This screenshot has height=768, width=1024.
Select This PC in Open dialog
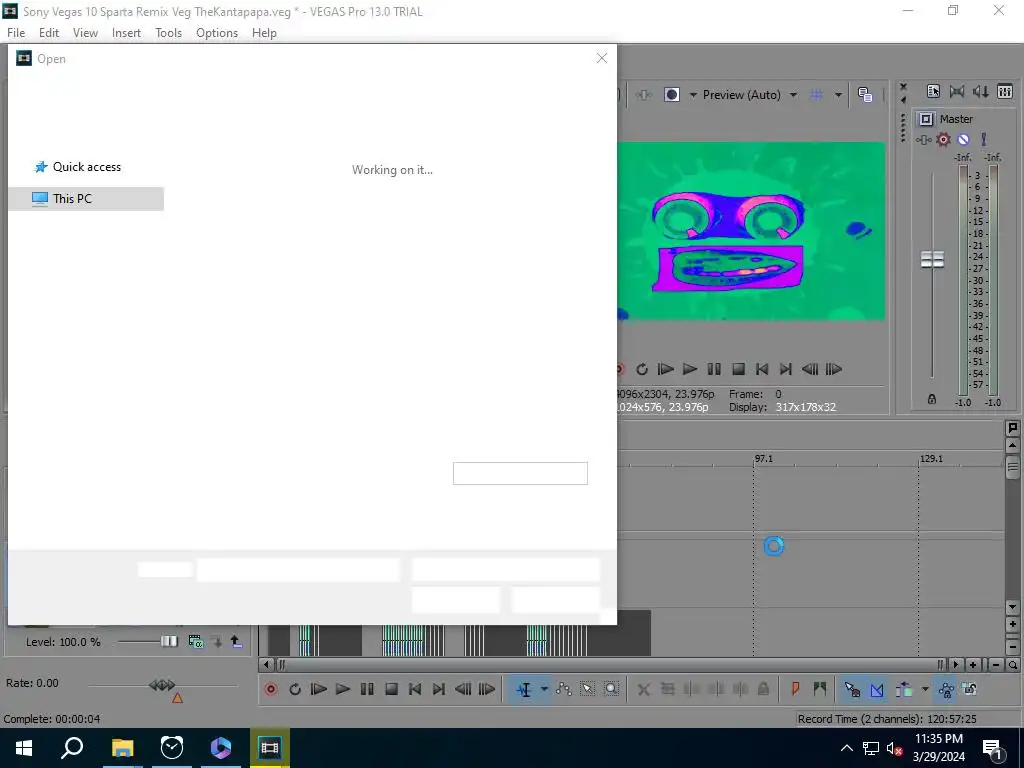pos(86,199)
